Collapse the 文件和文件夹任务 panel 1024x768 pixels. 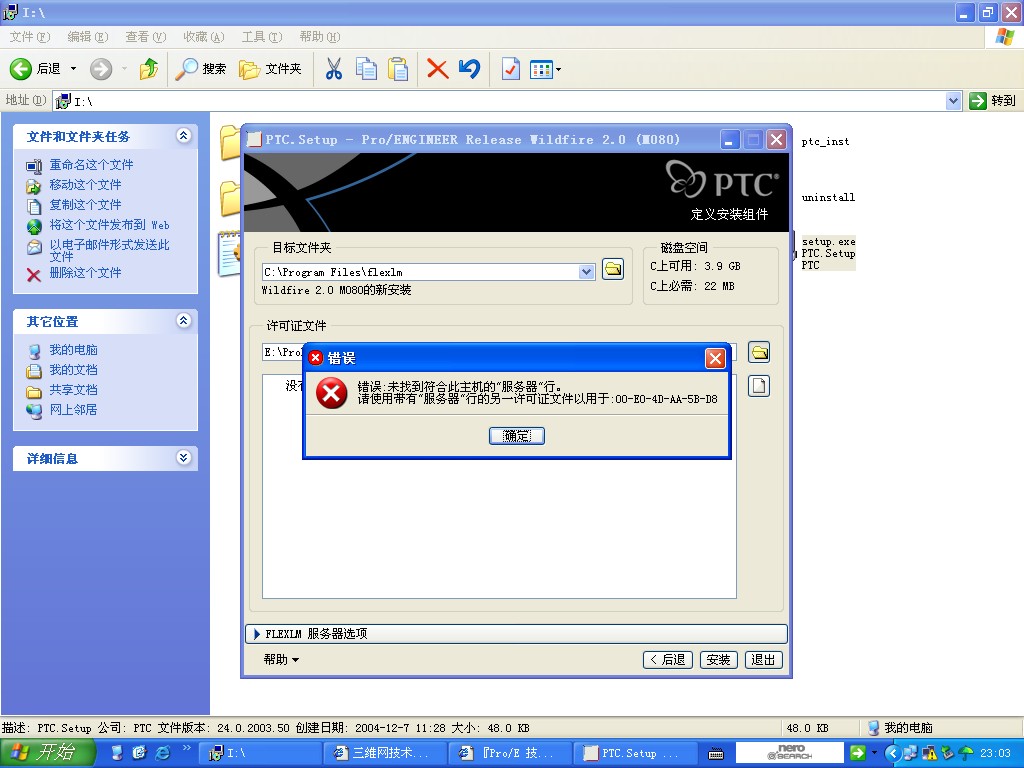(x=184, y=136)
